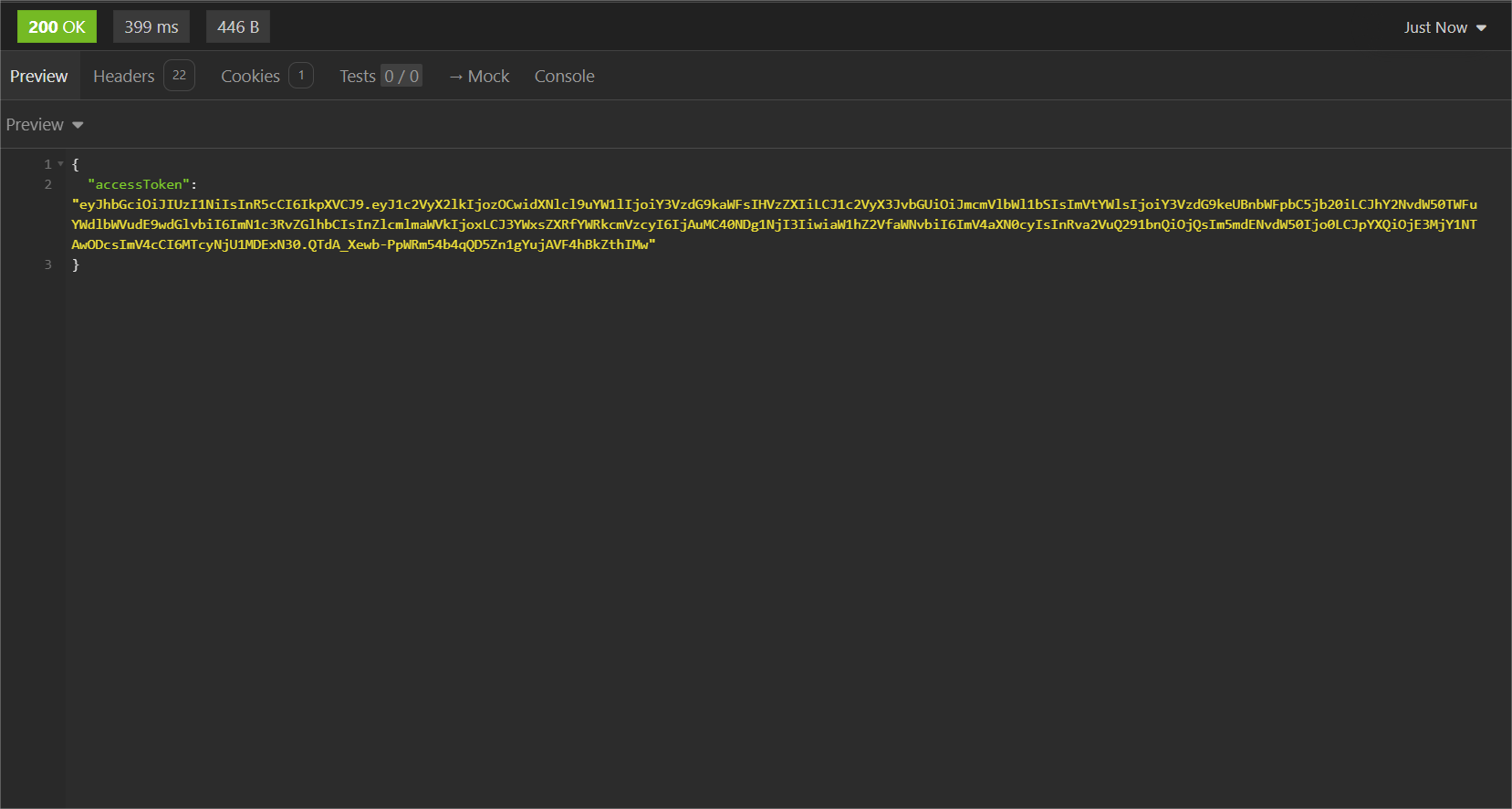Screen dimensions: 1512x809
Task: Click line number 2 in the gutter
Action: click(x=48, y=184)
